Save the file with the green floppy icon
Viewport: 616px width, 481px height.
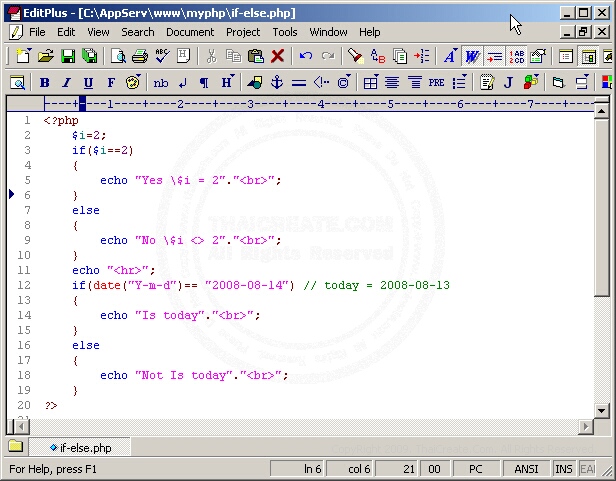[x=68, y=56]
